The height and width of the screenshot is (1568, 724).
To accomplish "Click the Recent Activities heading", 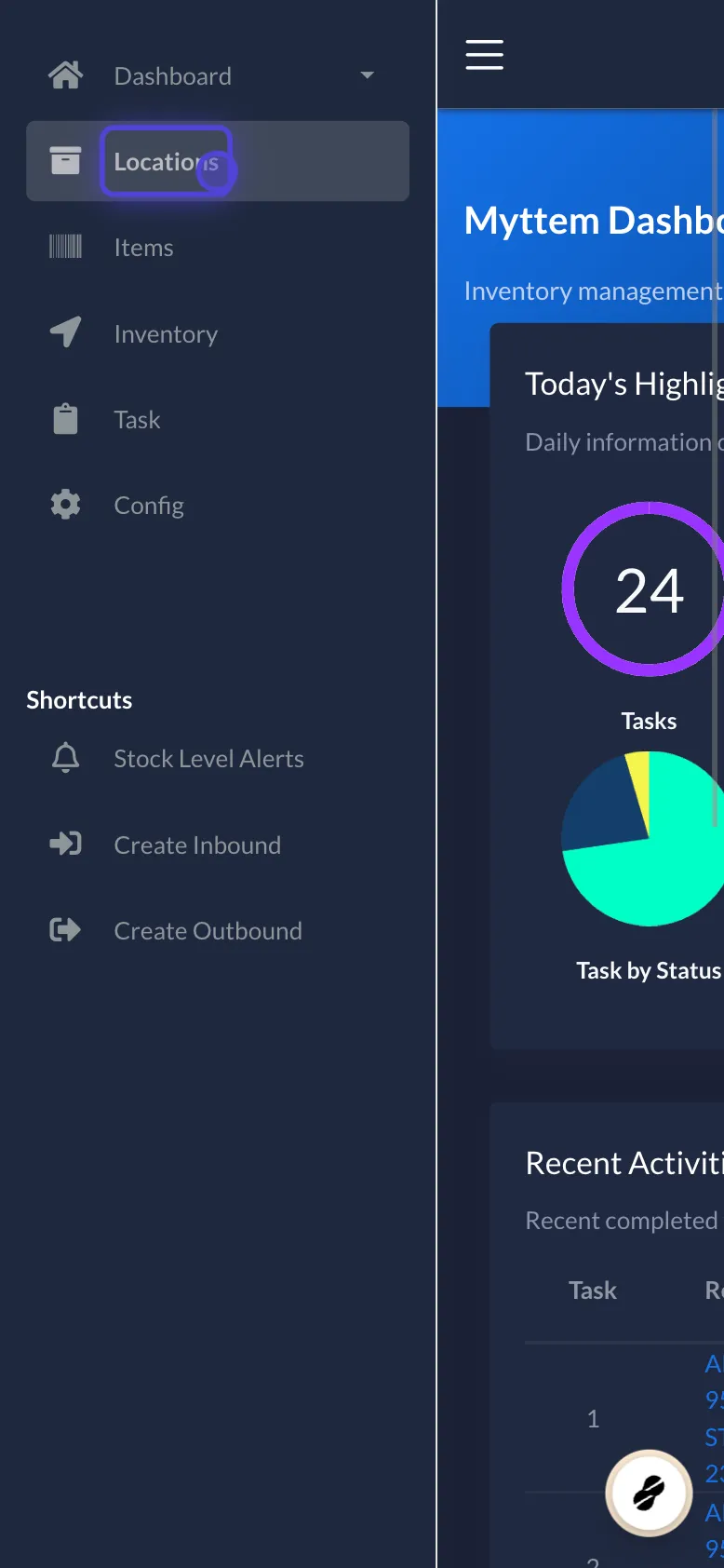I will tap(624, 1163).
